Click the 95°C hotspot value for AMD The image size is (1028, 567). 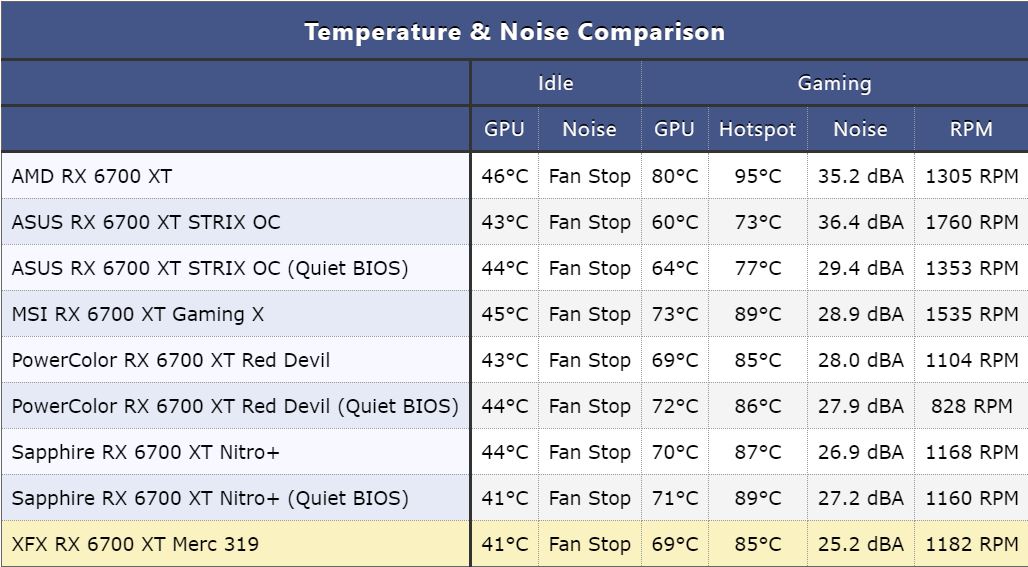point(758,176)
